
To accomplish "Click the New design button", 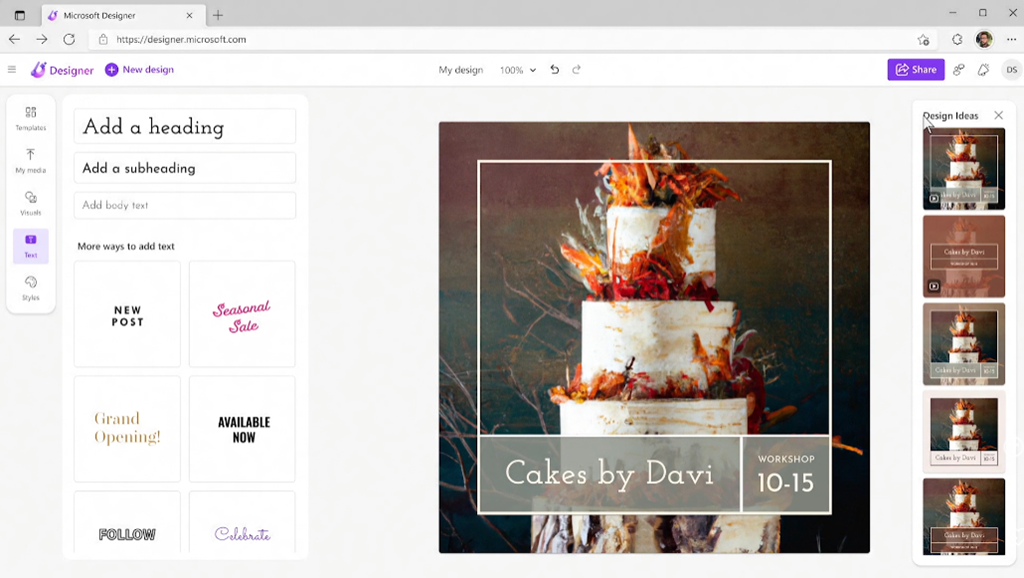I will coord(140,69).
